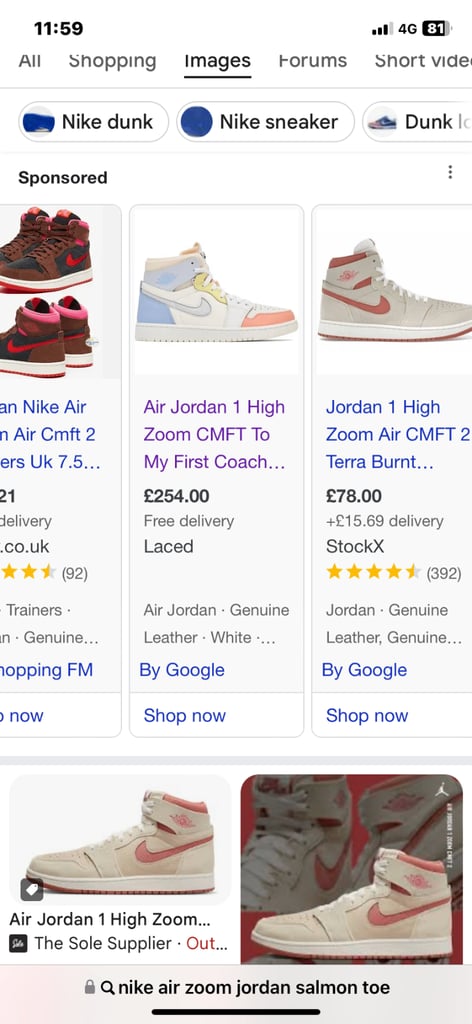Viewport: 472px width, 1024px height.
Task: Tap the product tag icon on the Sole Supplier image
Action: pos(32,889)
